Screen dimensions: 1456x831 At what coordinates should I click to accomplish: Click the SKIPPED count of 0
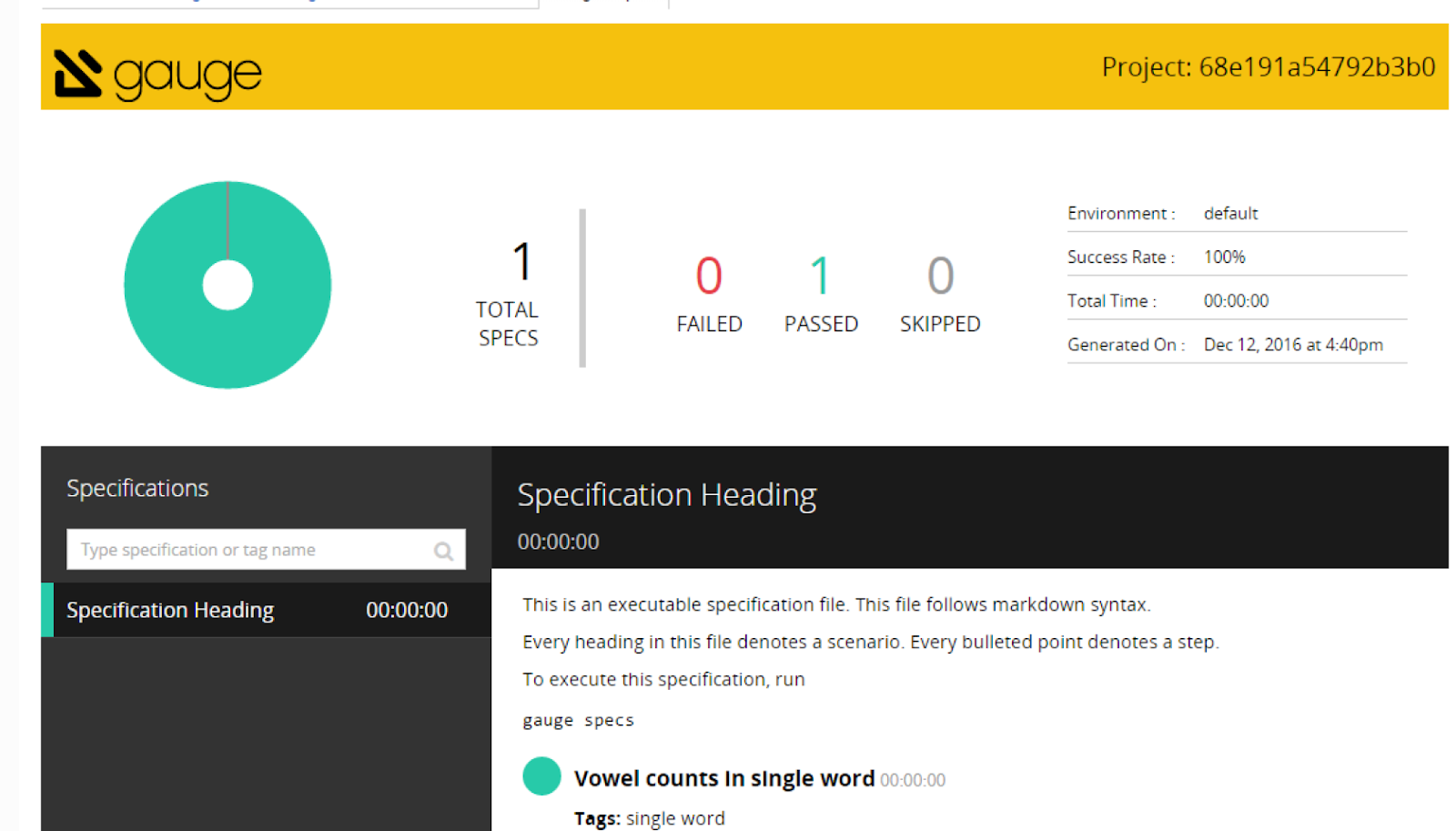(940, 276)
